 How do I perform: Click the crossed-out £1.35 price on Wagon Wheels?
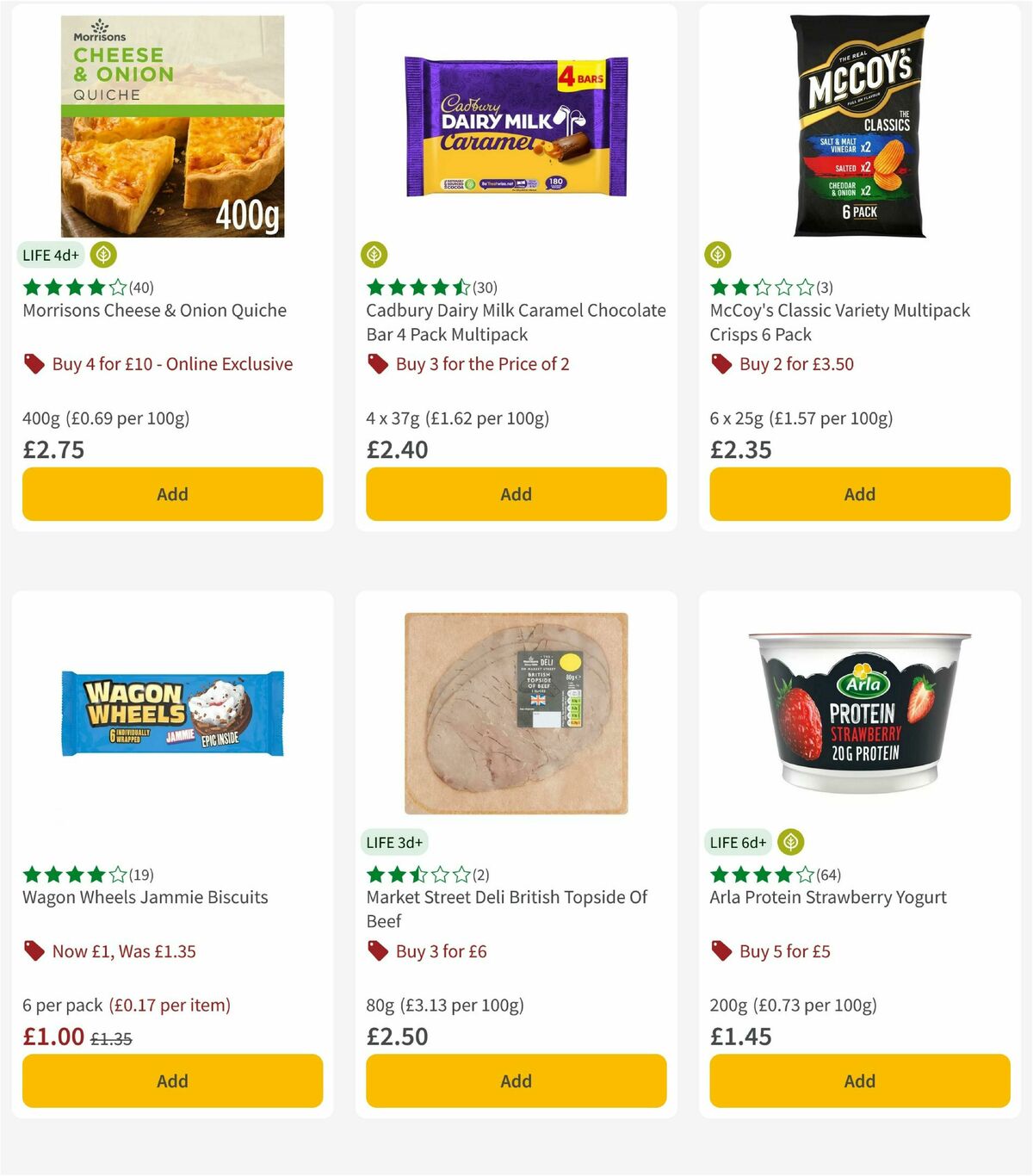(x=112, y=1038)
